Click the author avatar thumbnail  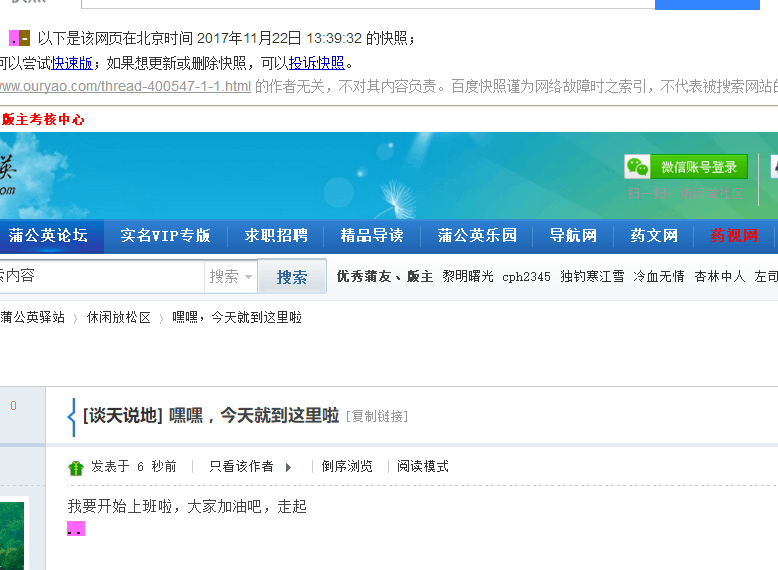coord(12,536)
